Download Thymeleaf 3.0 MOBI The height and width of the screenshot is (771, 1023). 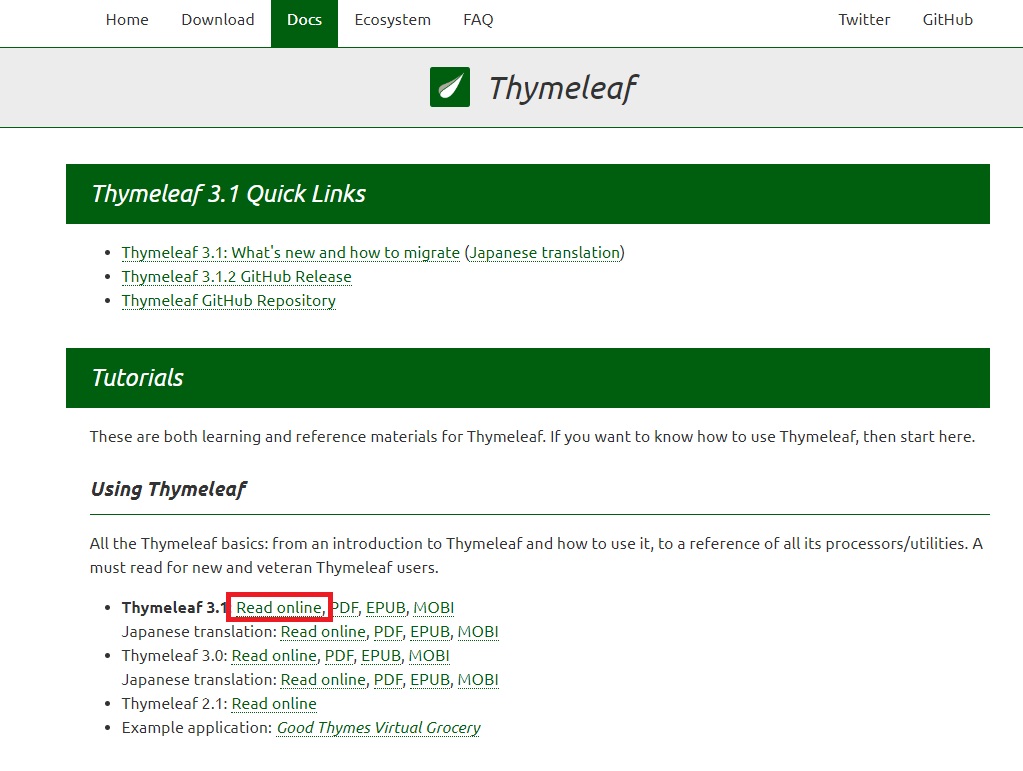(x=429, y=656)
